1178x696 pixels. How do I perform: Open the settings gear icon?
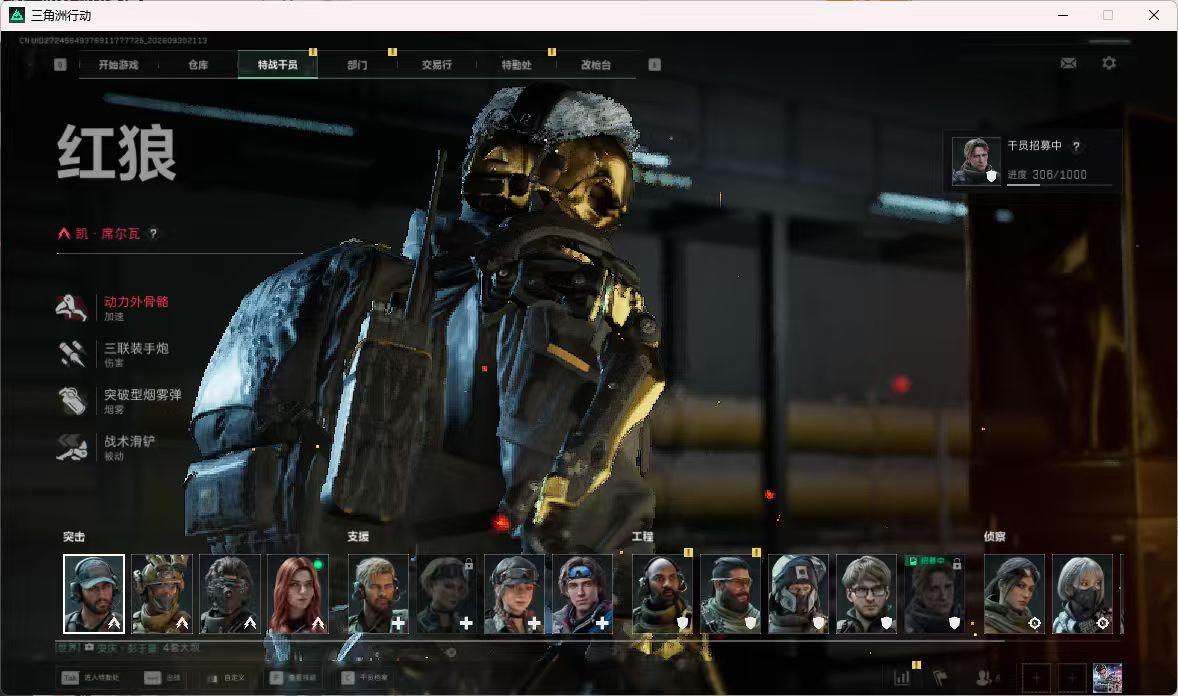click(1109, 63)
